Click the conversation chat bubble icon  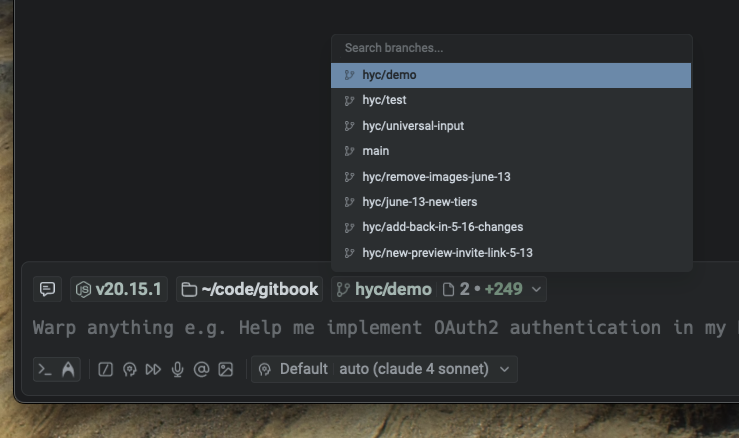(47, 289)
